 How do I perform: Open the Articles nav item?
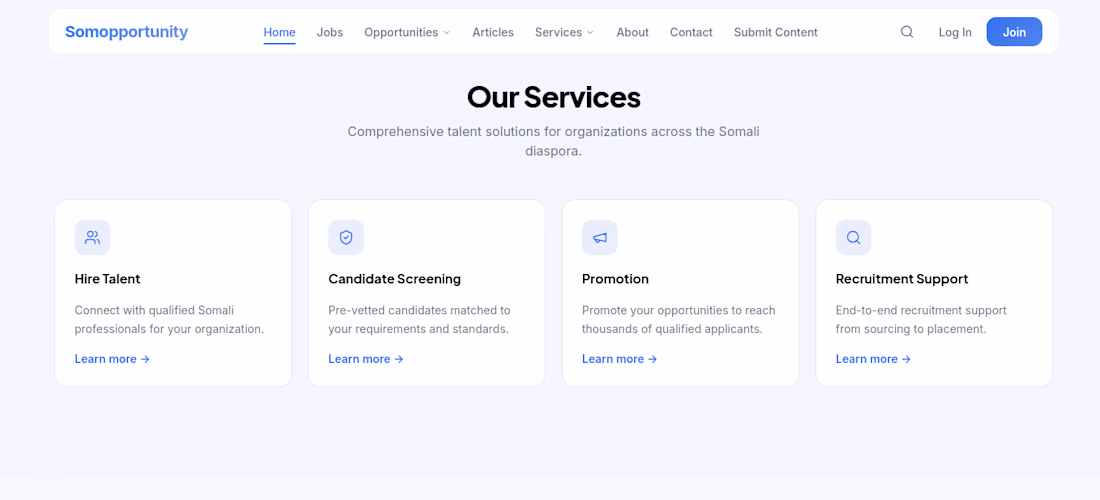(x=493, y=32)
